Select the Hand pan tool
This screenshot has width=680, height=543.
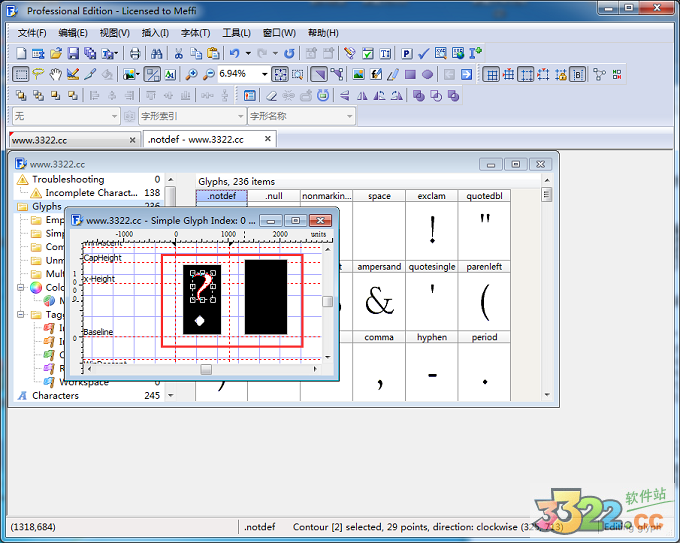56,74
